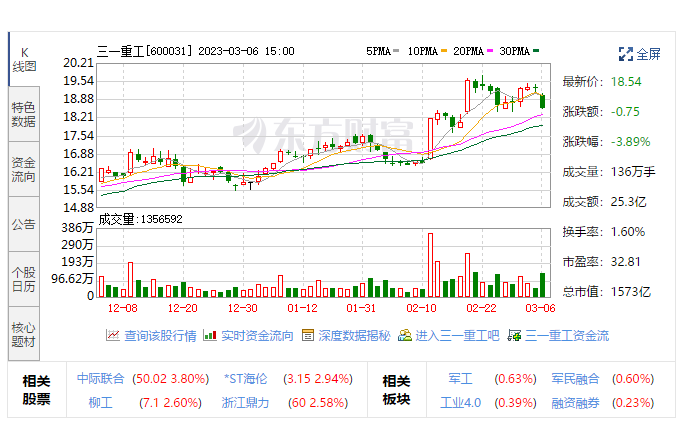Click the people icon beside 进入三一重工吧
The height and width of the screenshot is (446, 684).
point(405,335)
